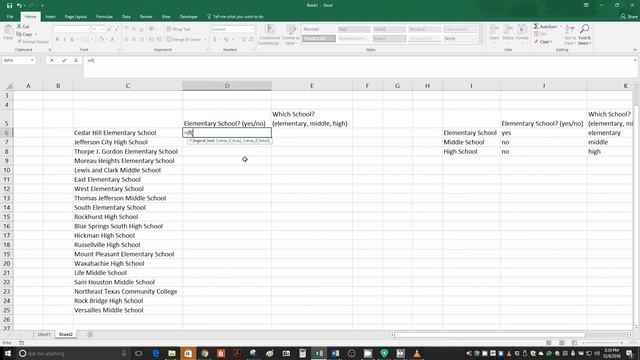Open Chrome from the taskbar
The height and width of the screenshot is (360, 640).
[204, 353]
